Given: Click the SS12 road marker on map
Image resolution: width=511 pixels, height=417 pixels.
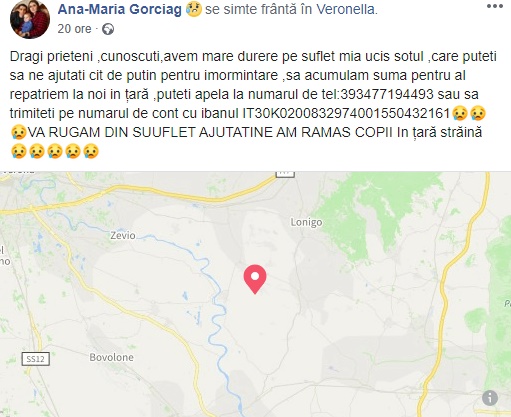Looking at the screenshot, I should click(x=36, y=359).
